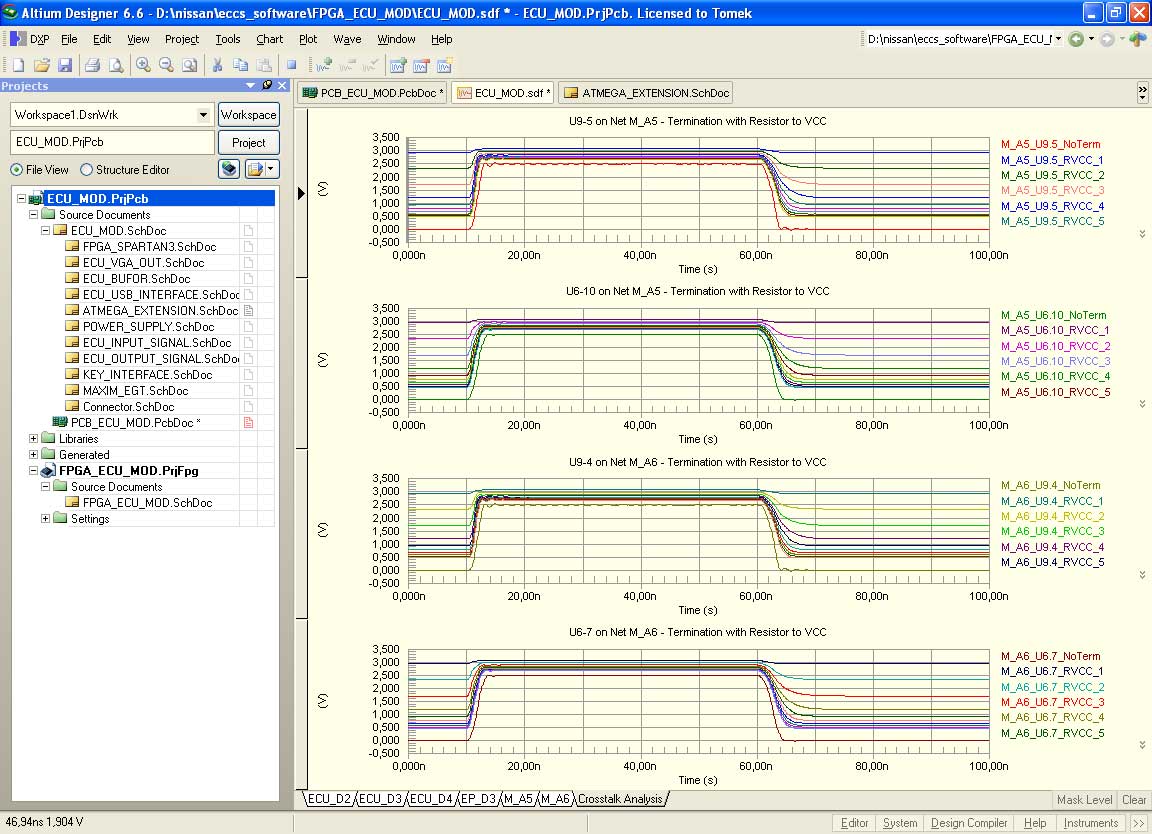Click the Design Compiler status bar button
The width and height of the screenshot is (1152, 834).
pyautogui.click(x=968, y=823)
